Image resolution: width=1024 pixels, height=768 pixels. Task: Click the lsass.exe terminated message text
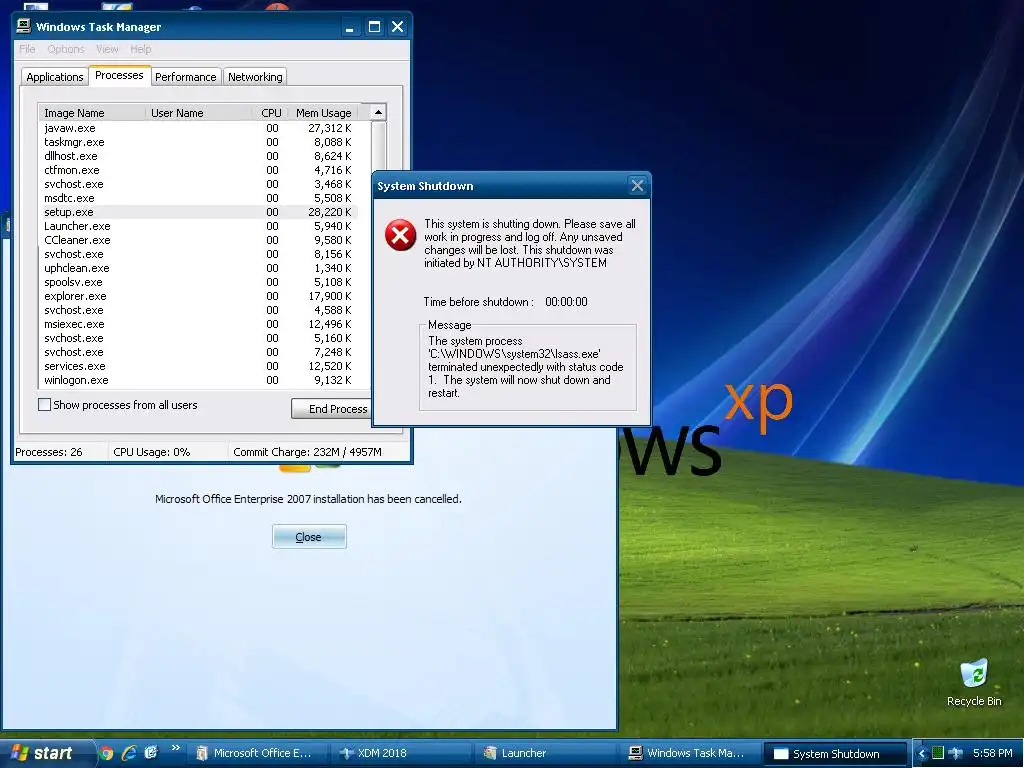point(526,367)
